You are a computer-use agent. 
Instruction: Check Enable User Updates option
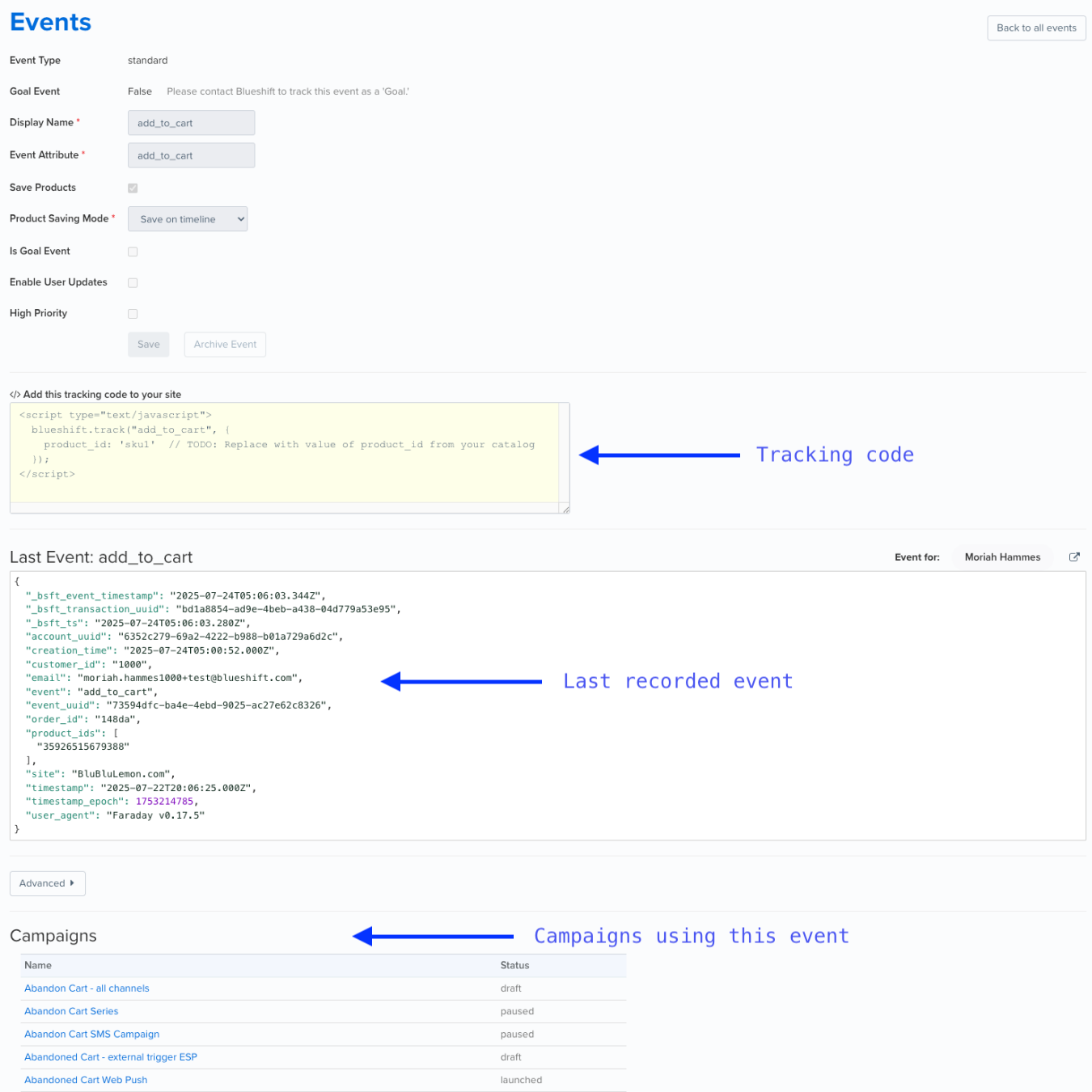coord(133,282)
